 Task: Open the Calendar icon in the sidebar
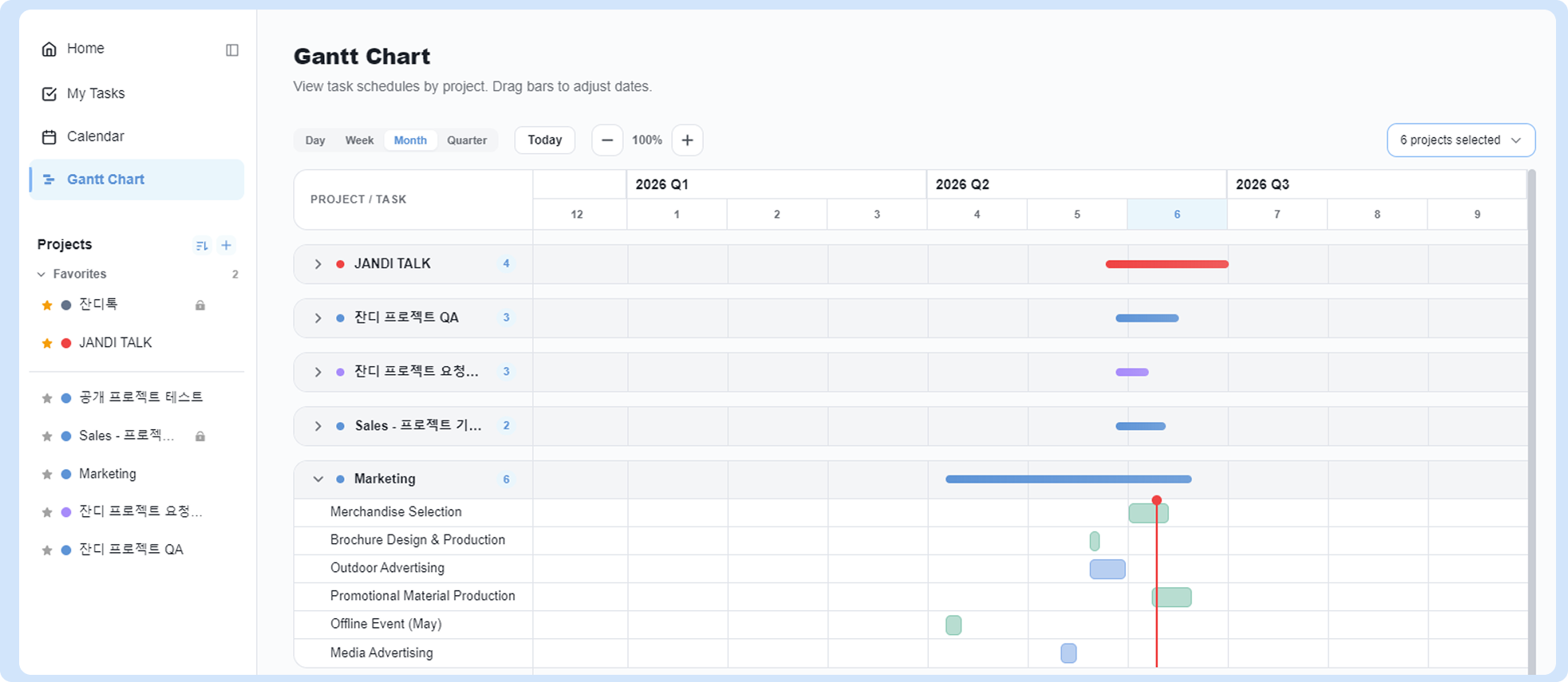pyautogui.click(x=49, y=136)
